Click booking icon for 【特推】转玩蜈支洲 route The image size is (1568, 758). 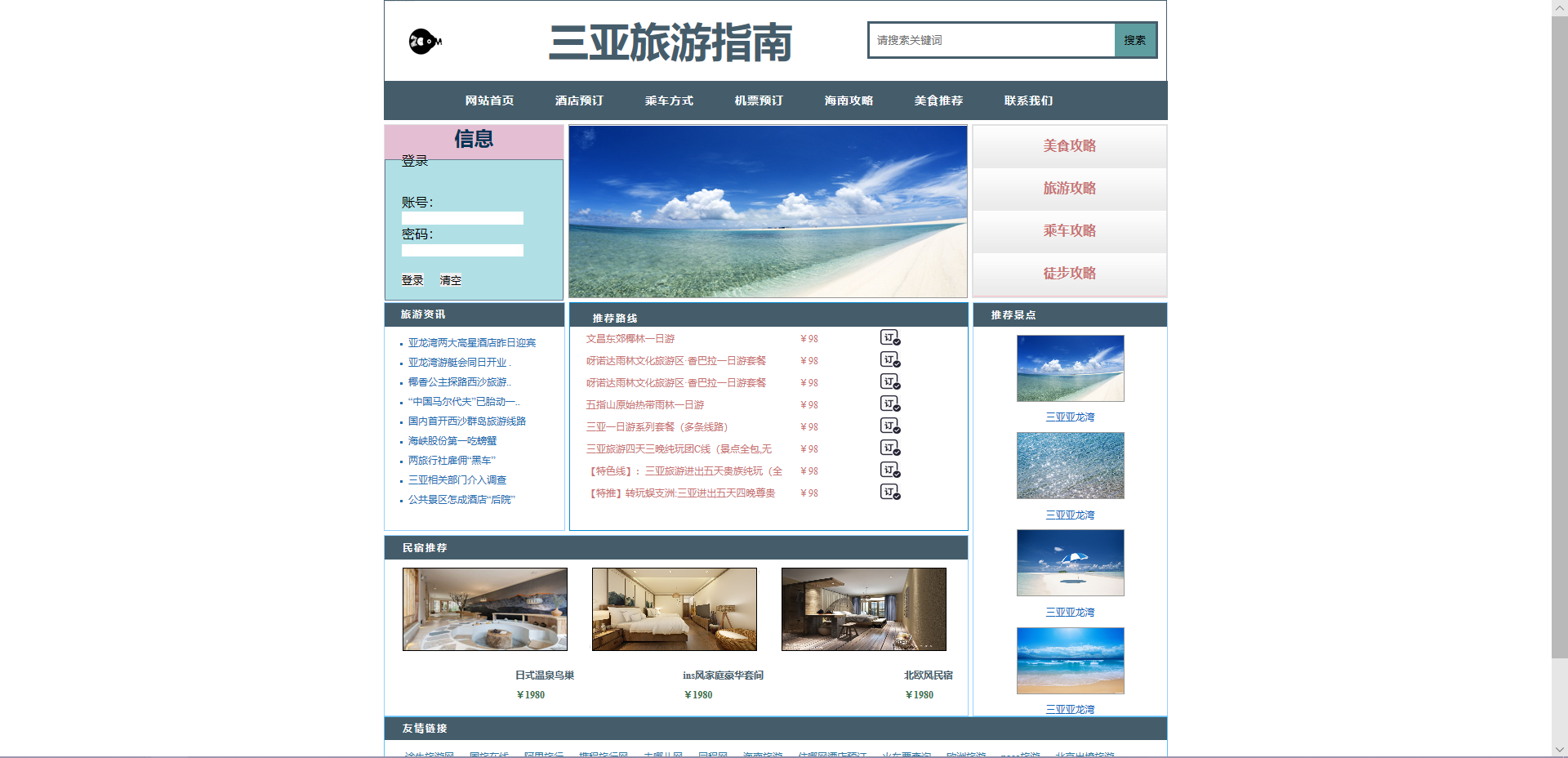coord(889,493)
